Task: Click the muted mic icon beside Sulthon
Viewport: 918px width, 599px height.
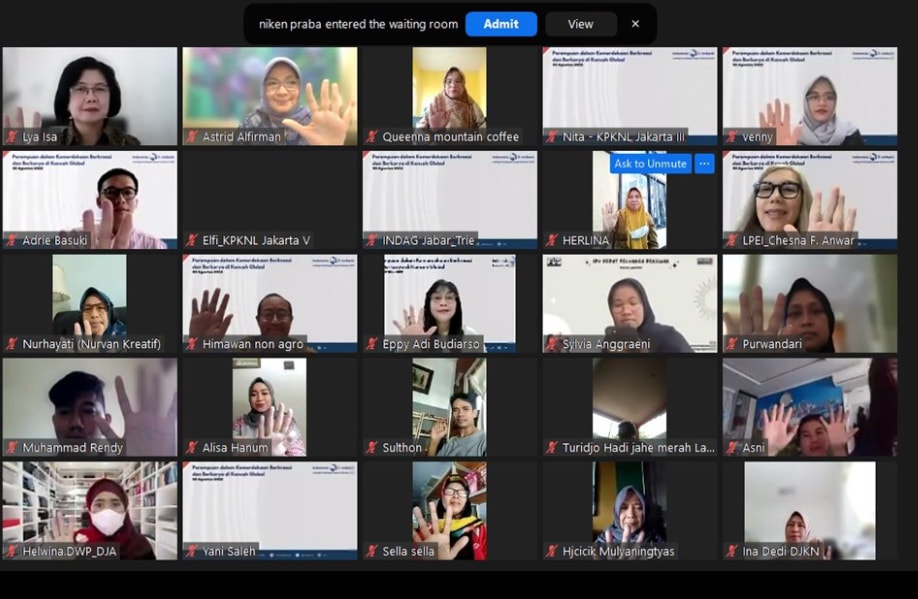Action: [372, 448]
